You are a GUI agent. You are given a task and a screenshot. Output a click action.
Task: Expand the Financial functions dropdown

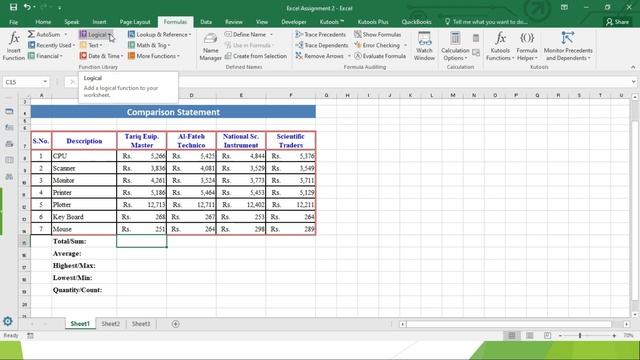point(45,56)
